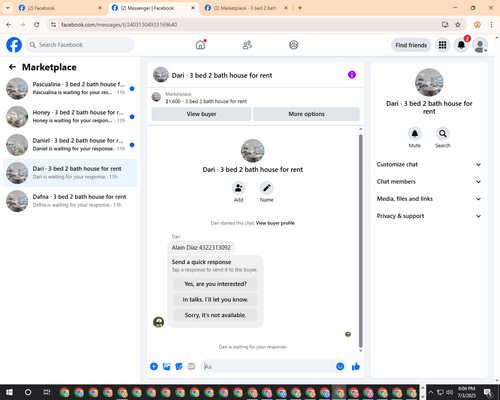Viewport: 500px width, 400px height.
Task: Click the Home feed icon
Action: point(200,45)
